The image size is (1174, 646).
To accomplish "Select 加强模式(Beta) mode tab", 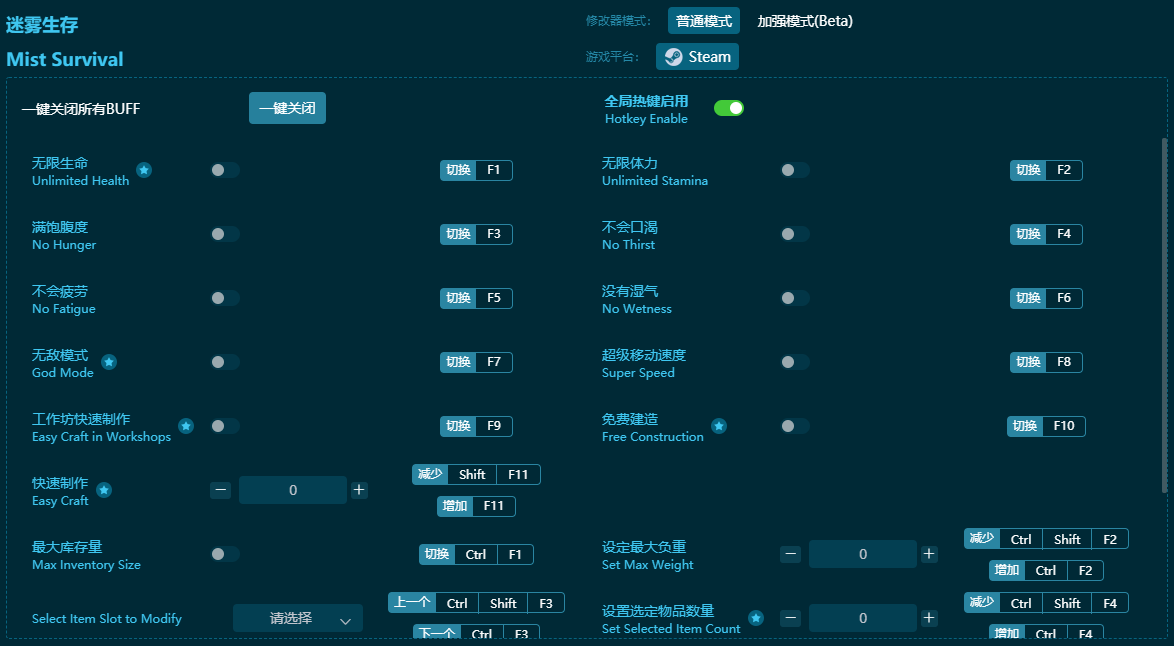I will pos(805,21).
